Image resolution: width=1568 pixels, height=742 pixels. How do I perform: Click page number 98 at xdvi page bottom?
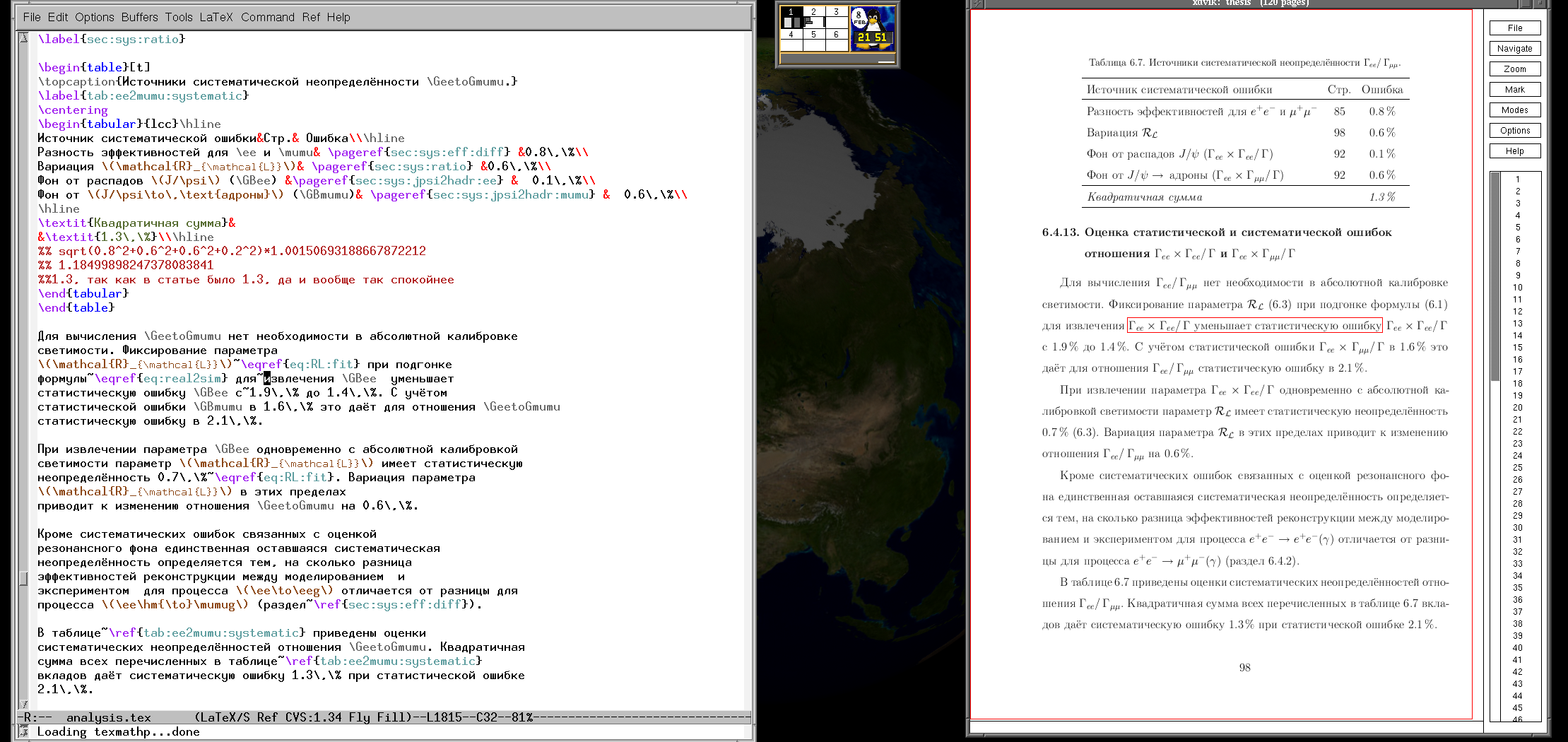click(1244, 668)
